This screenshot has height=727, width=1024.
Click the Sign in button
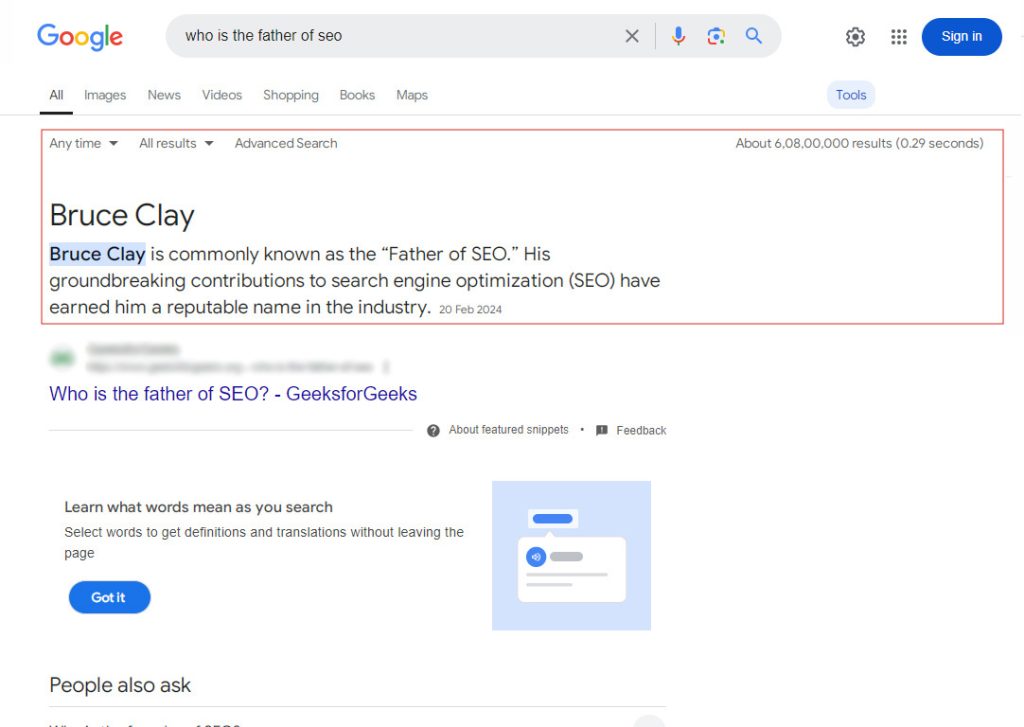point(960,36)
